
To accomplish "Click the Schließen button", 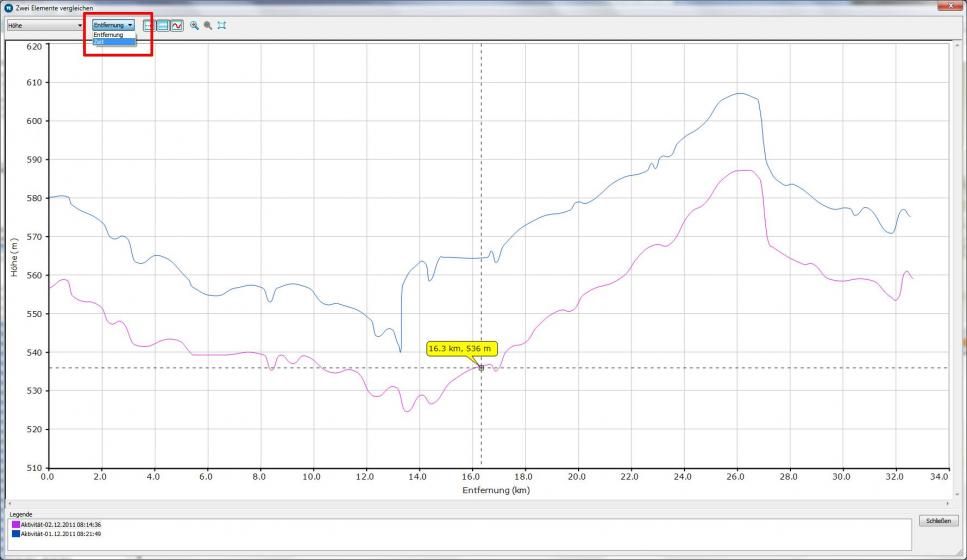I will coord(937,522).
